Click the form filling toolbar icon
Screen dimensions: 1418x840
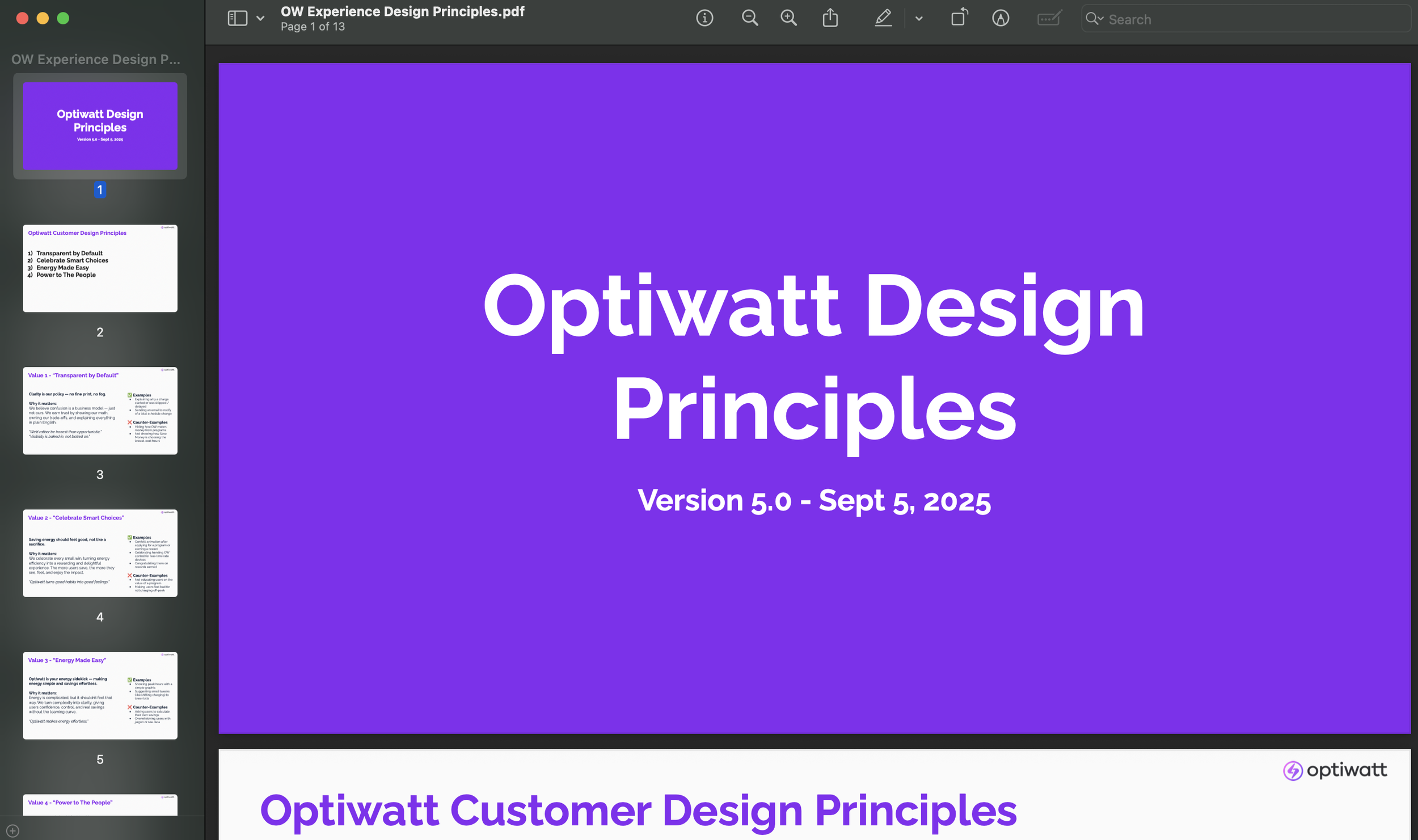(x=1049, y=18)
